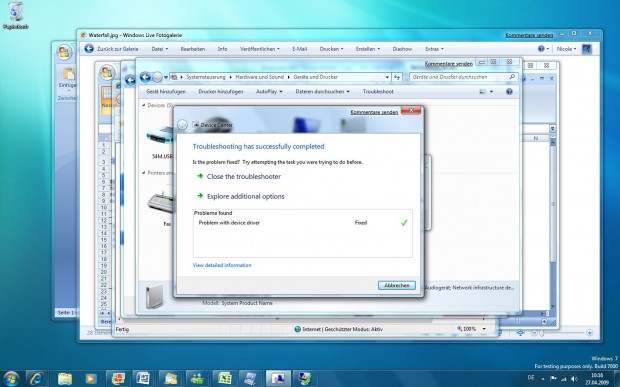Screen dimensions: 620x387
Task: Open the Recycle Bin desktop icon
Action: [15, 15]
